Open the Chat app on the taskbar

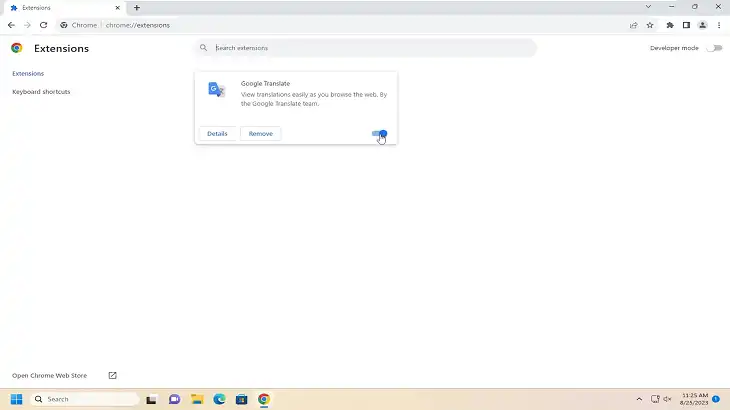tap(175, 399)
